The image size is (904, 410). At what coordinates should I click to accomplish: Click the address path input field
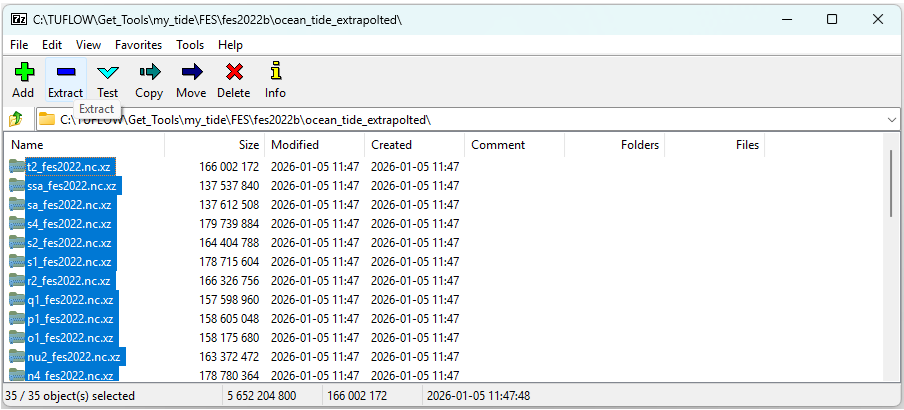(450, 120)
